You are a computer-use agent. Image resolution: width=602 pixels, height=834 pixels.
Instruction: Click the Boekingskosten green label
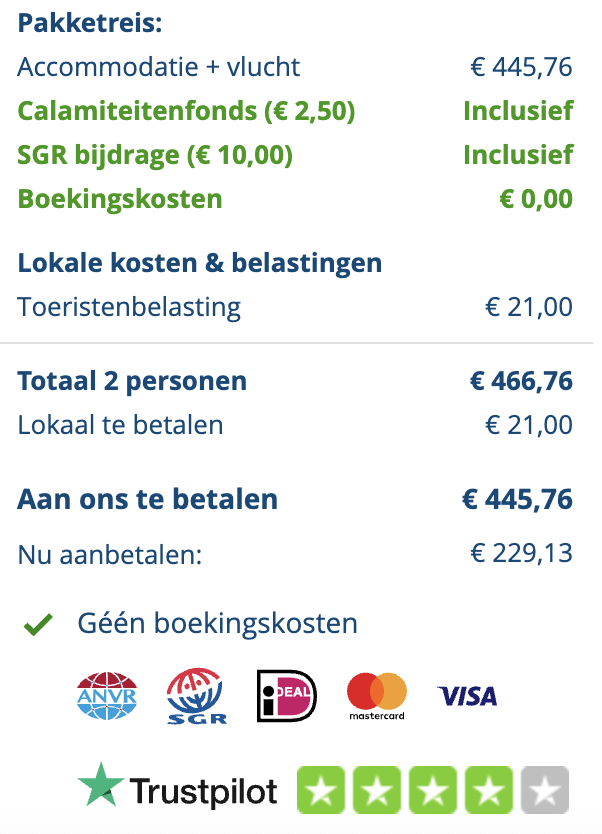(120, 199)
